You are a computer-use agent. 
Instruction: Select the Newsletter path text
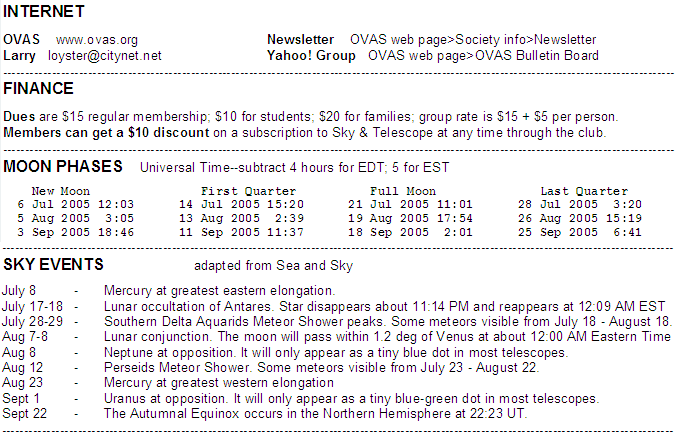(x=473, y=40)
